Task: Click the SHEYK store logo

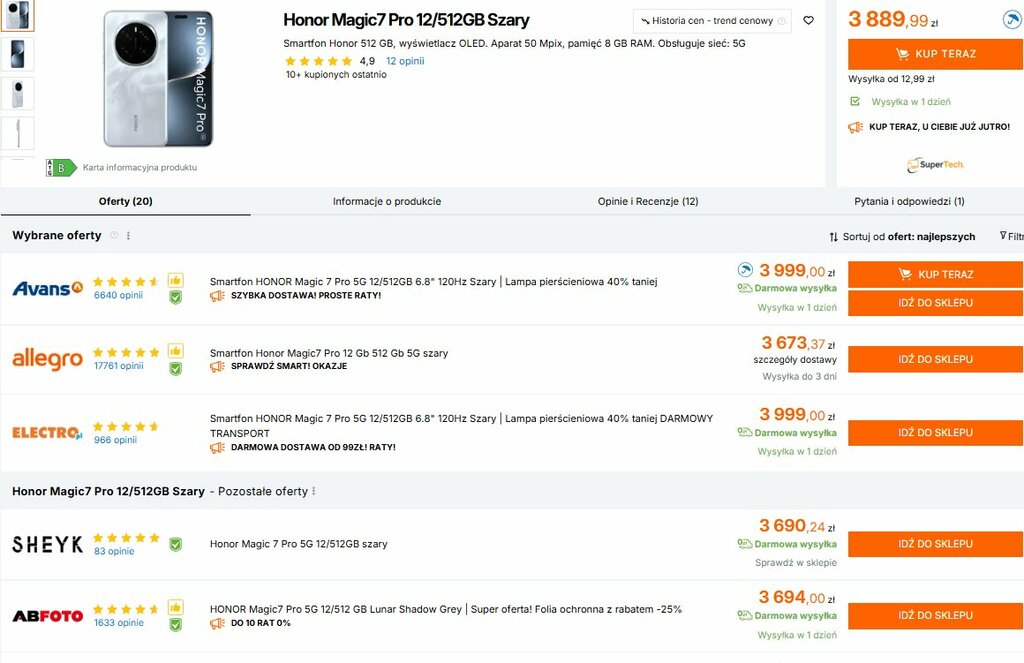Action: (x=47, y=544)
